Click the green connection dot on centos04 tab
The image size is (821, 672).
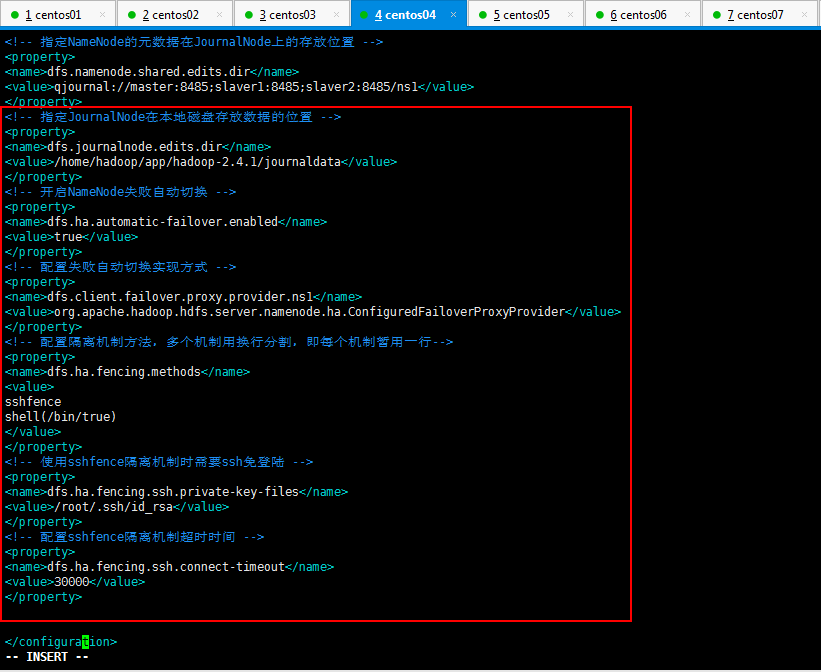click(x=365, y=15)
